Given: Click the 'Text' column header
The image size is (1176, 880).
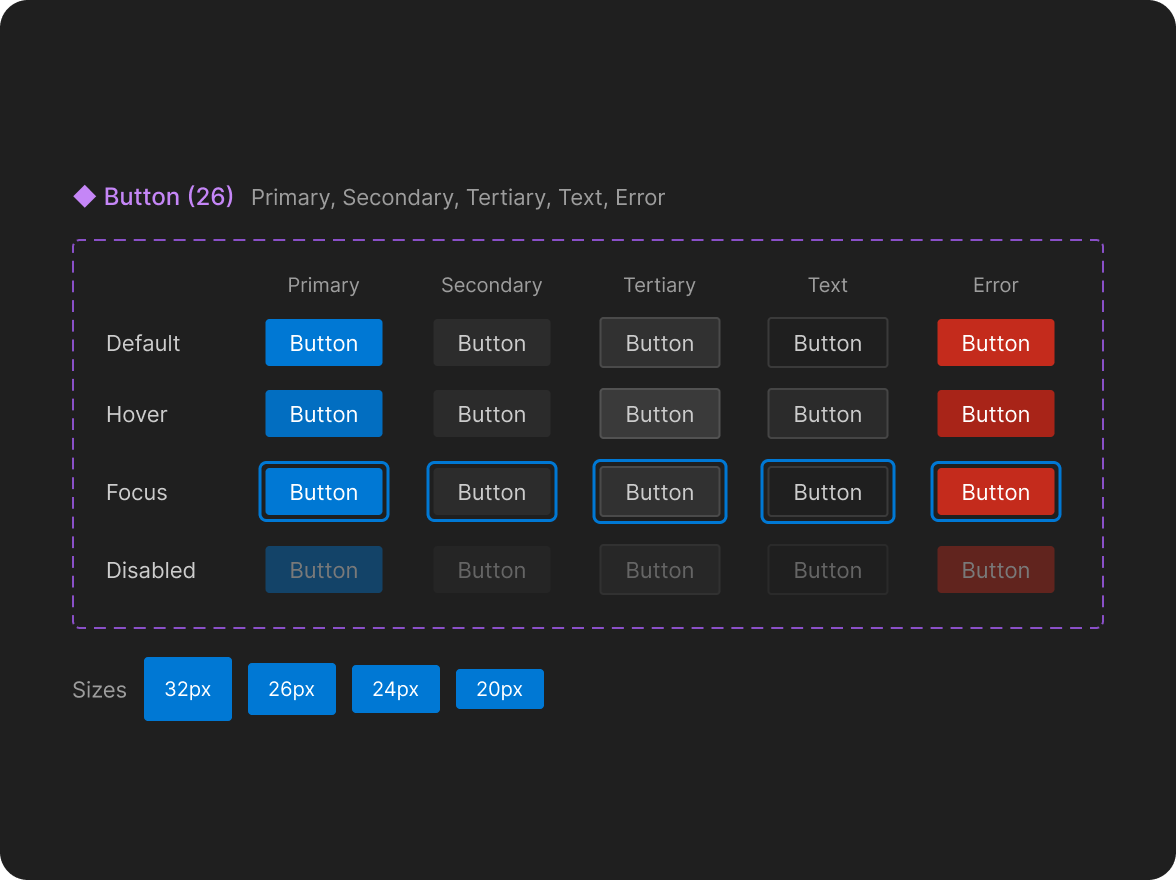Looking at the screenshot, I should 828,285.
